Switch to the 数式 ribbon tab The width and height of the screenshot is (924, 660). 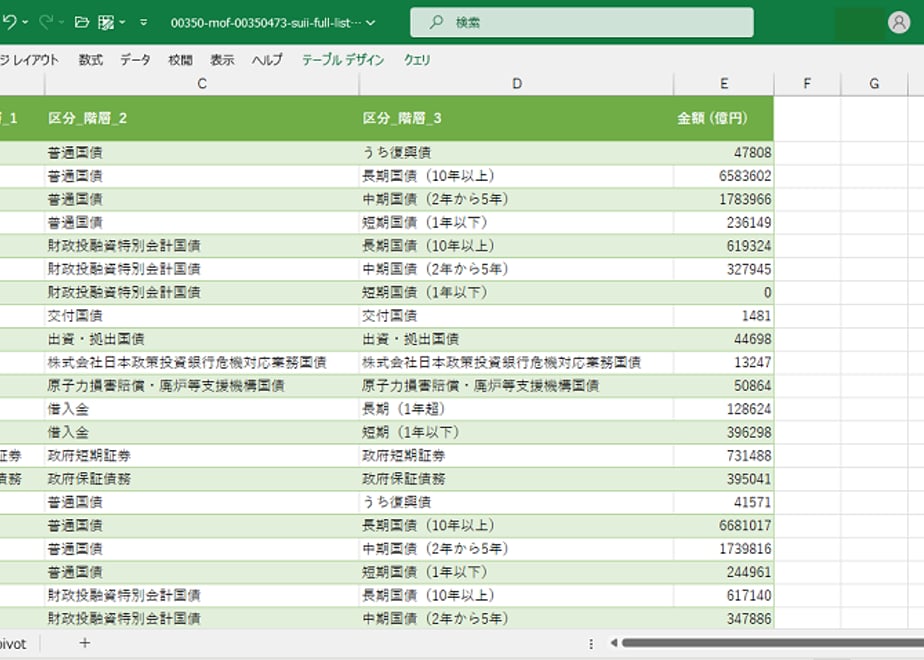click(91, 60)
